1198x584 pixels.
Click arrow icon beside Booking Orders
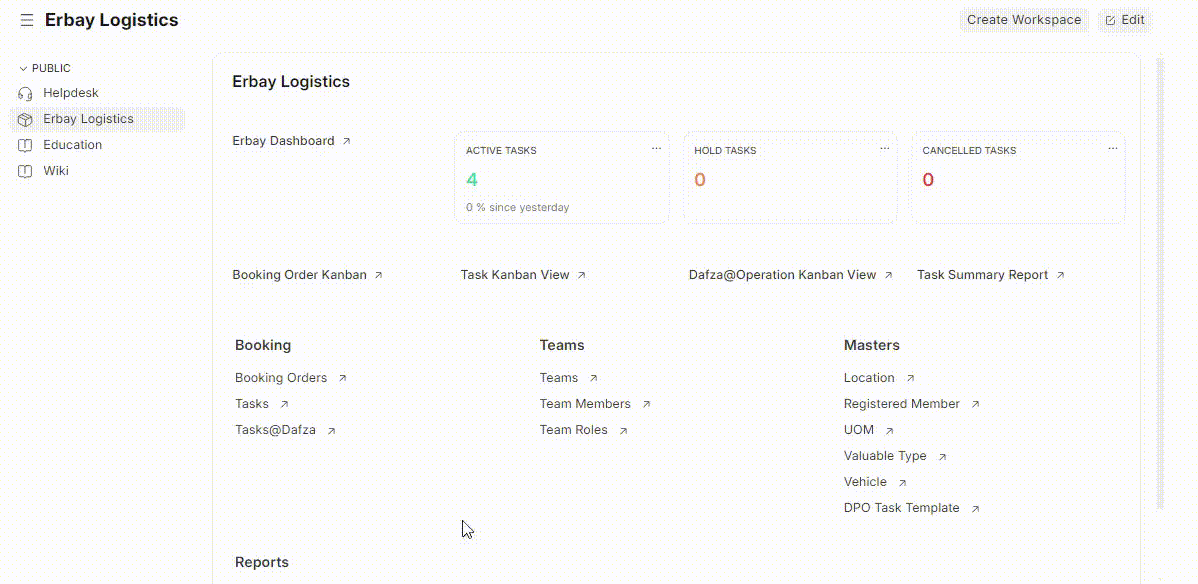point(342,378)
